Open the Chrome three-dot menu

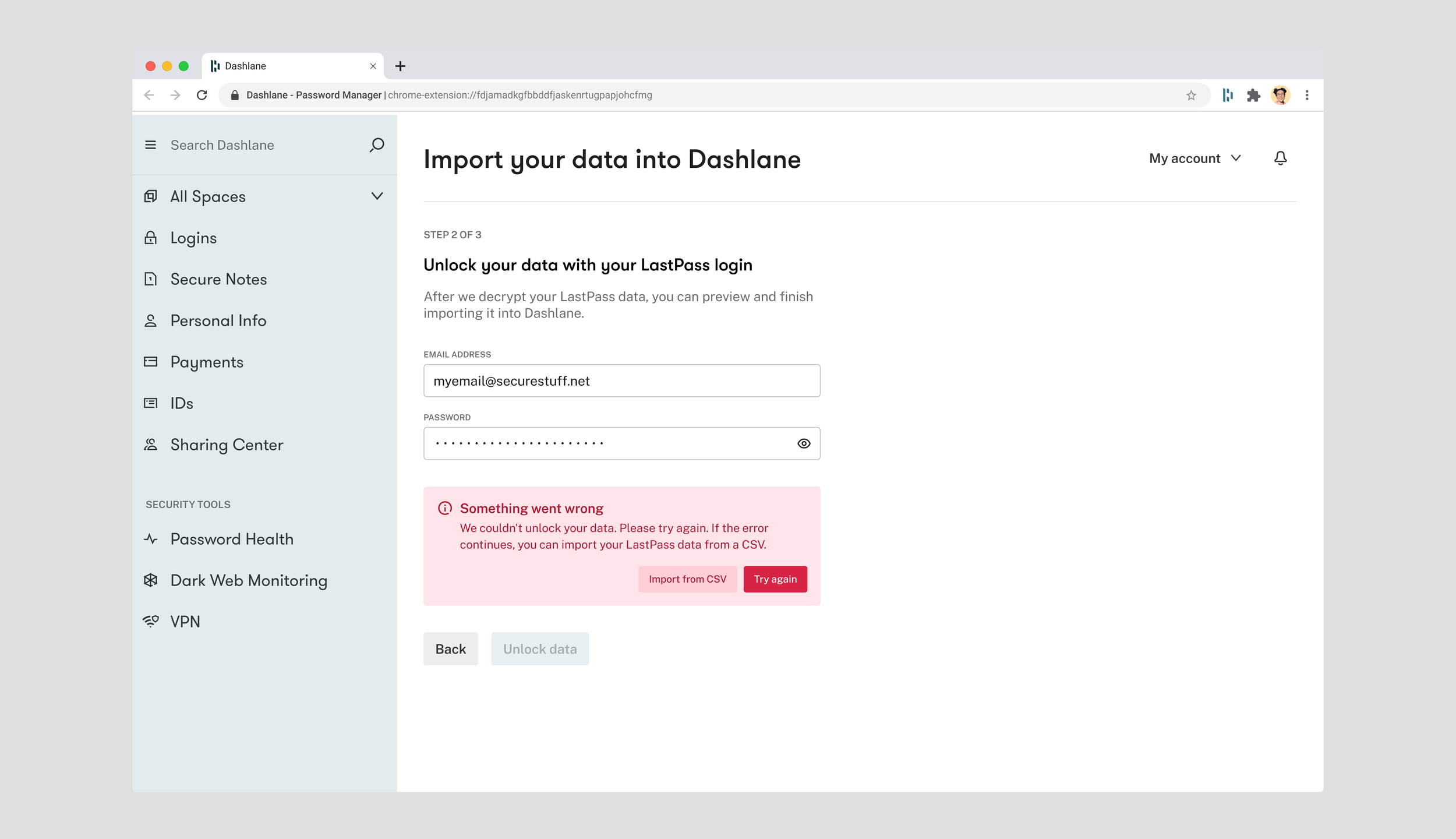coord(1307,95)
